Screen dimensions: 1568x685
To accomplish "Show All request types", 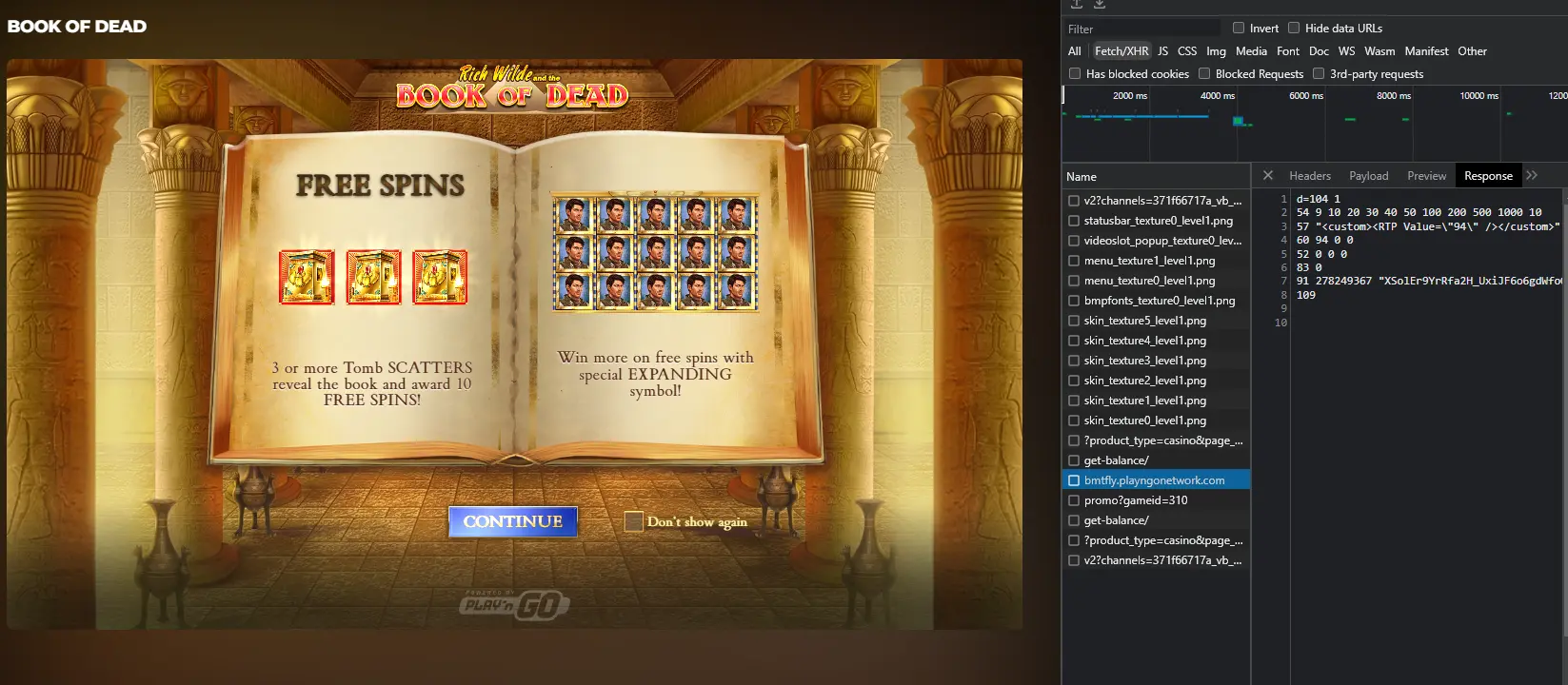I will (1075, 51).
